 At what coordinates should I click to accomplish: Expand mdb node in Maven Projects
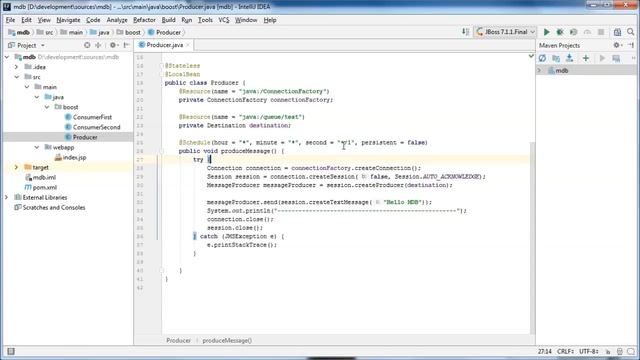point(540,71)
